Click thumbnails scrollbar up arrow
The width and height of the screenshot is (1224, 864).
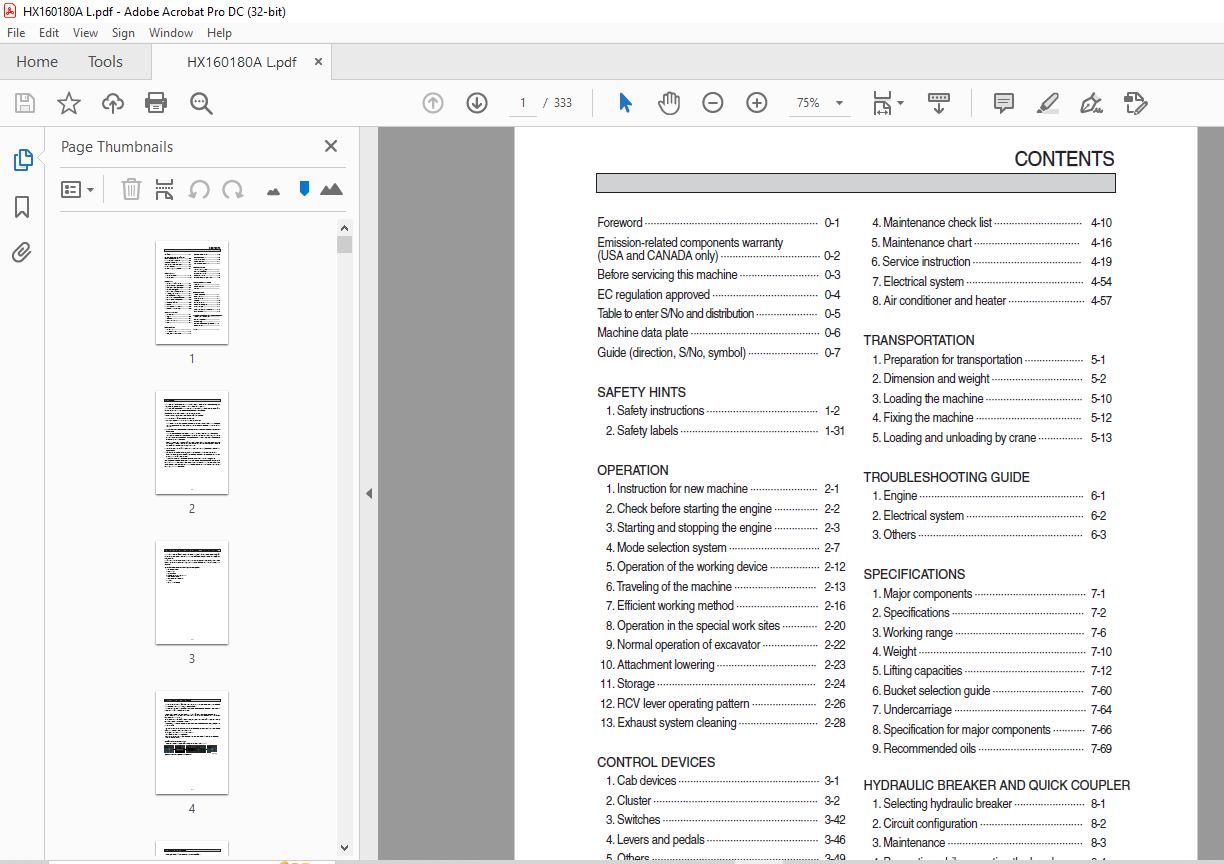(x=345, y=228)
